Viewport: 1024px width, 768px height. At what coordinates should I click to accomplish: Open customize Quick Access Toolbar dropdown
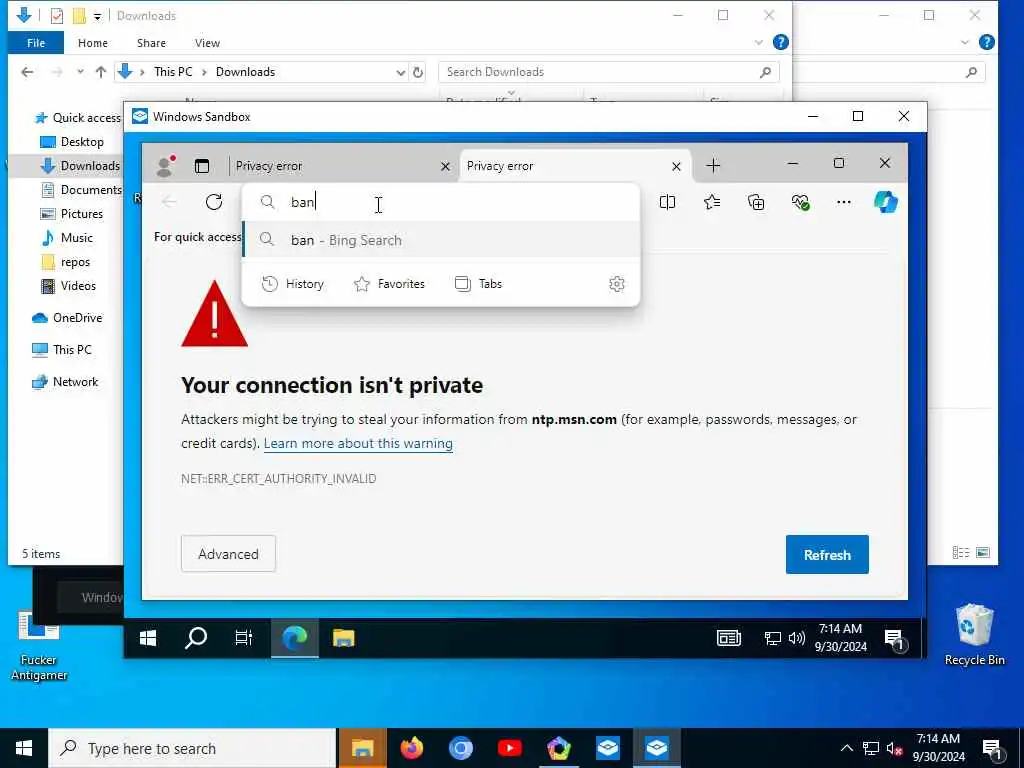pyautogui.click(x=97, y=16)
